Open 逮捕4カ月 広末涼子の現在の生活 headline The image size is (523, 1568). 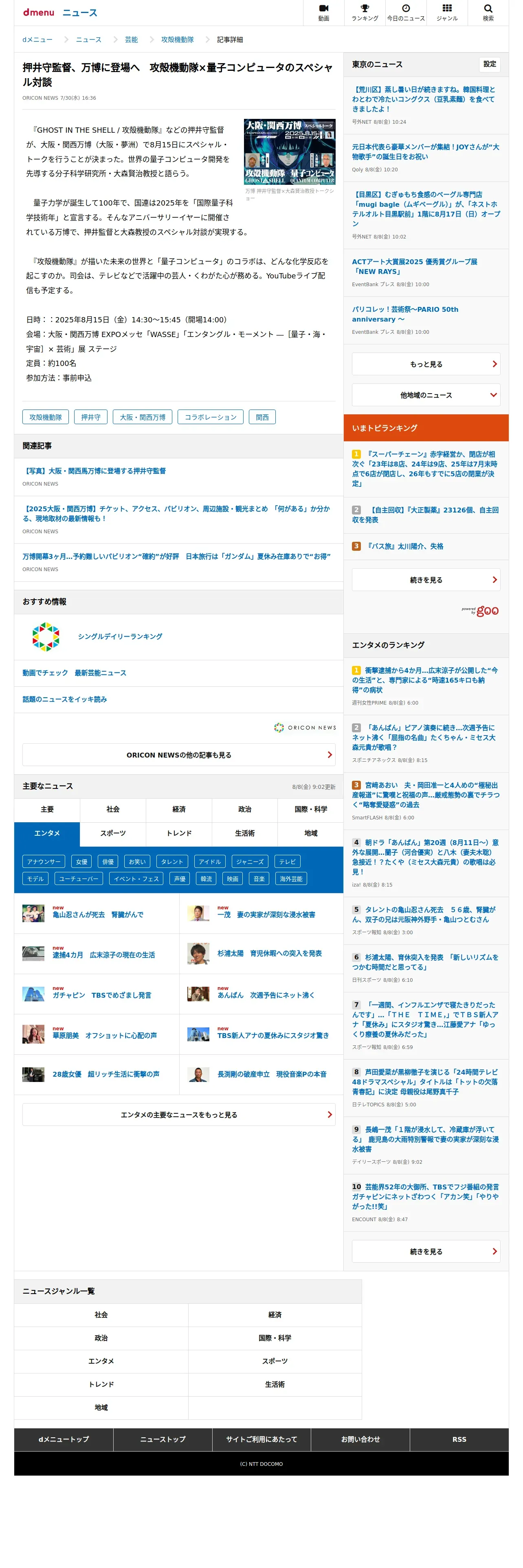click(103, 955)
